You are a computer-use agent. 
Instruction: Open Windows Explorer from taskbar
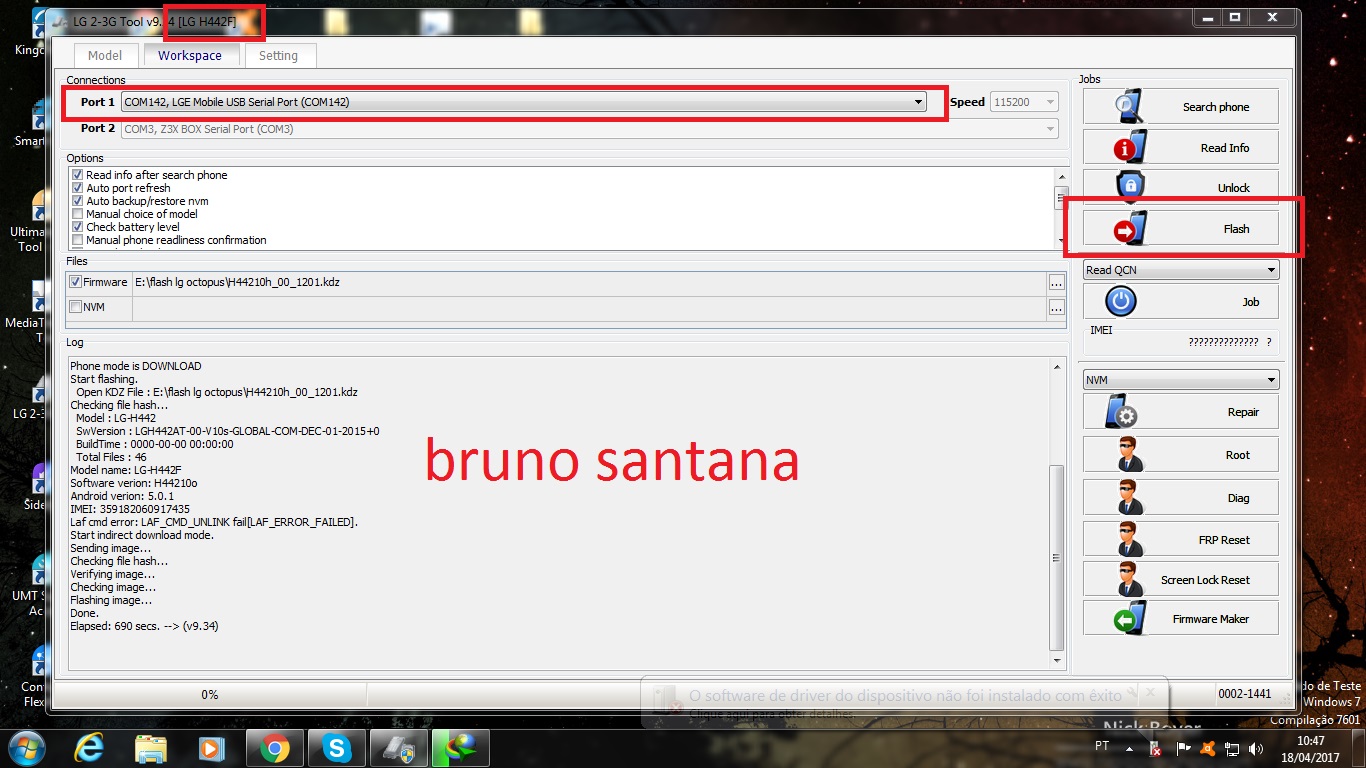tap(151, 747)
